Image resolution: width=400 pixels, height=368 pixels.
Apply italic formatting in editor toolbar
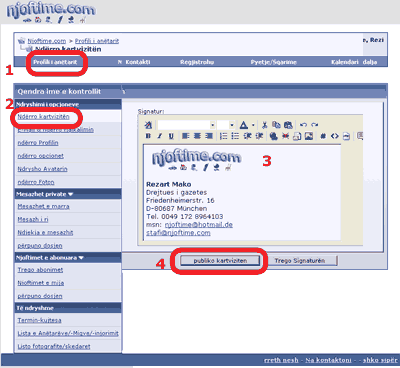coord(160,136)
